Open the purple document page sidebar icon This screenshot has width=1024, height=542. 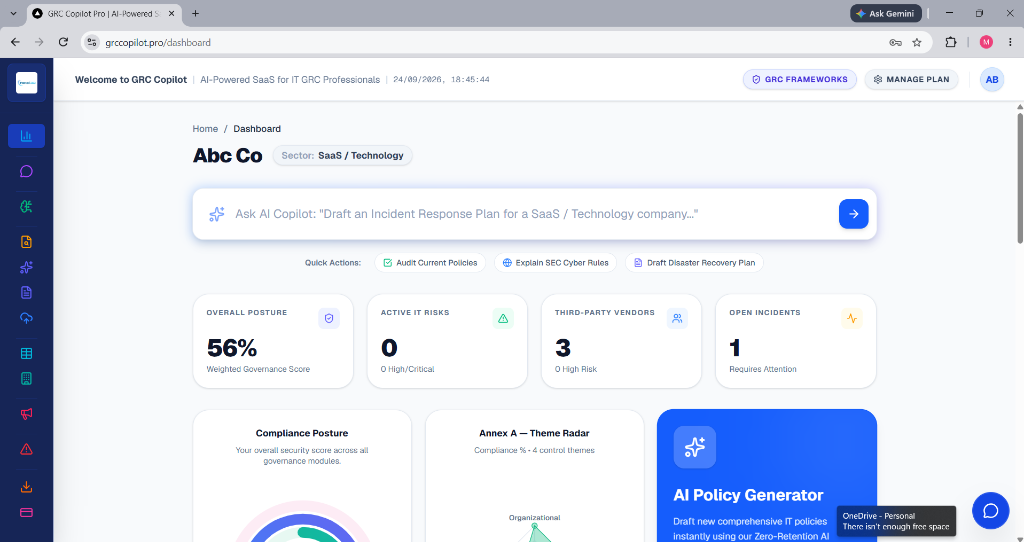[26, 293]
